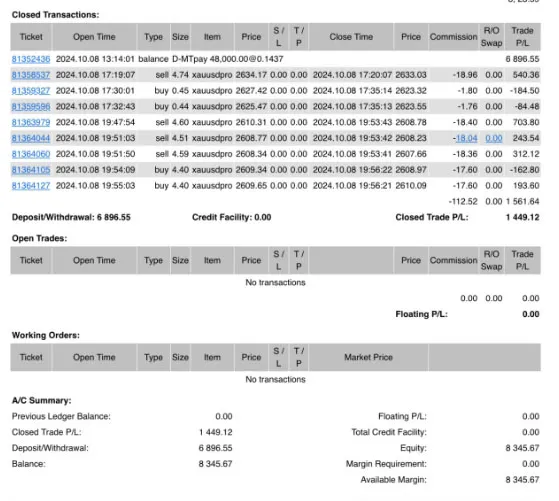Open ticket link 81359596
This screenshot has height=501, width=559.
pyautogui.click(x=31, y=107)
